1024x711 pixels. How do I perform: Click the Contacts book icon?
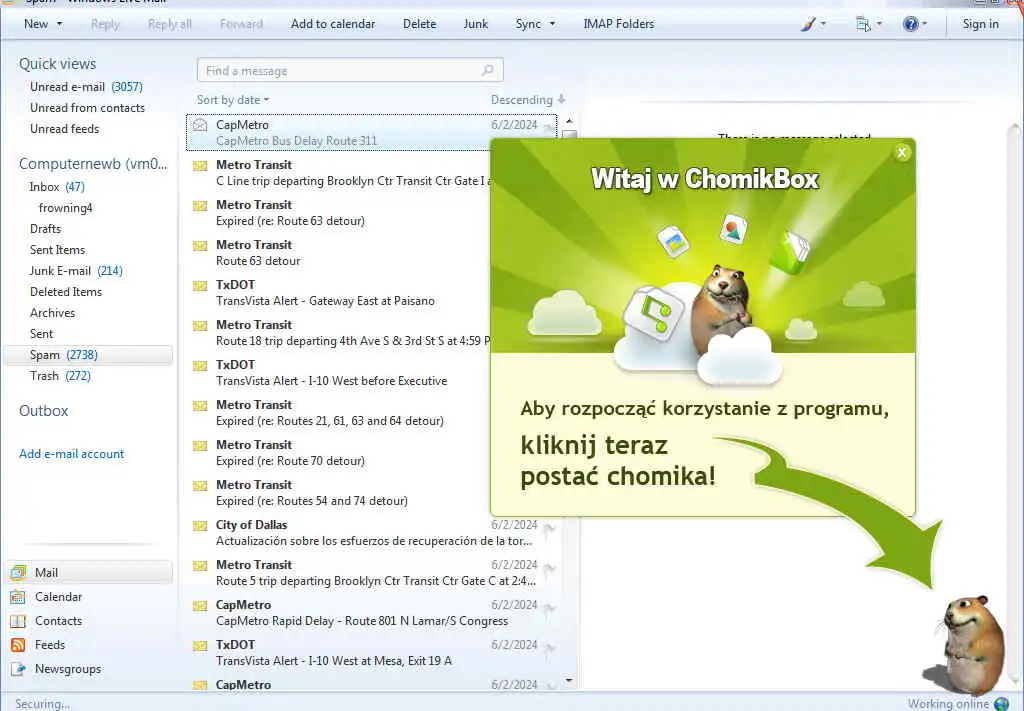pos(18,621)
